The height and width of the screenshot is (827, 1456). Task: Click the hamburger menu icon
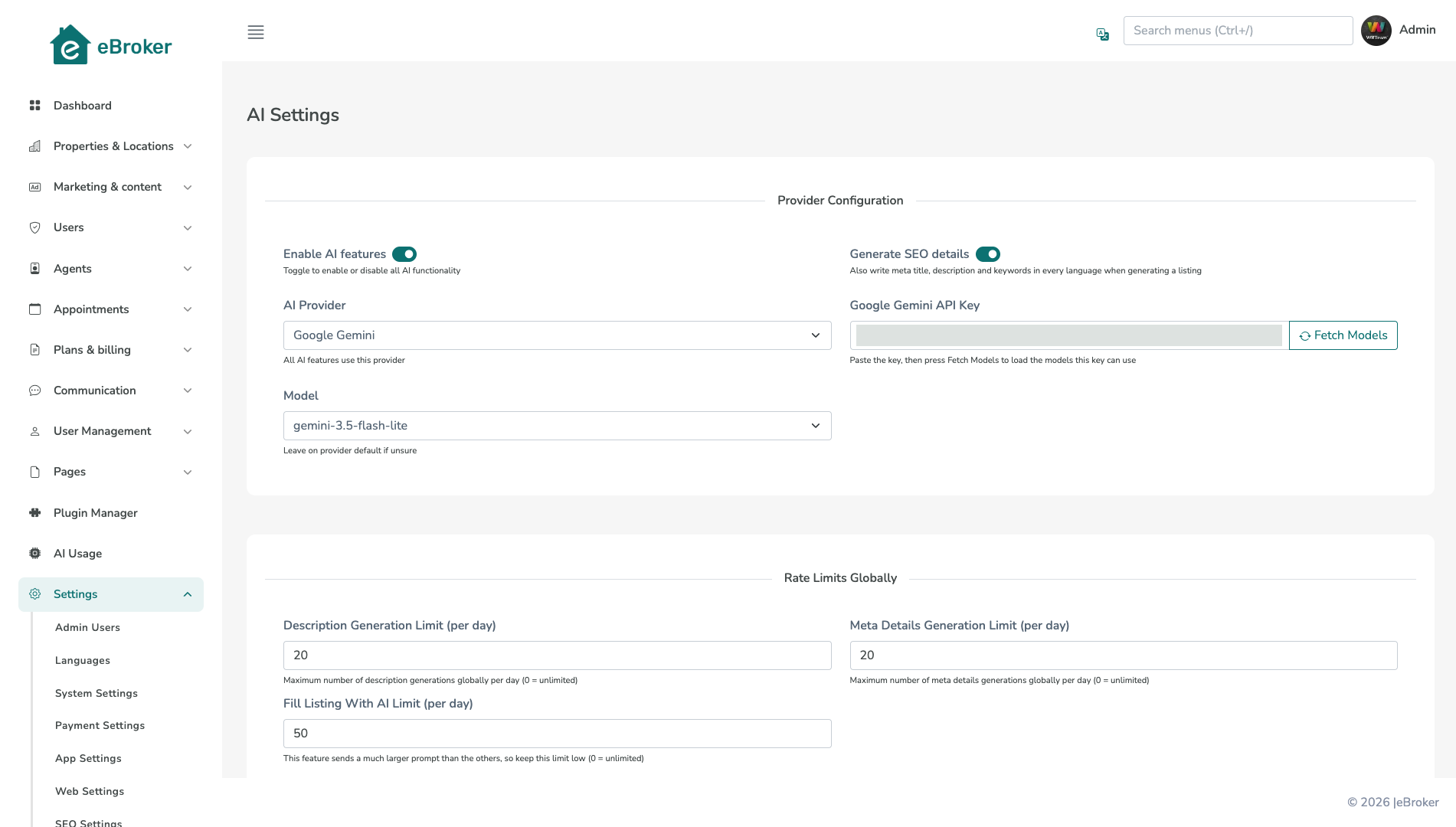[x=256, y=32]
